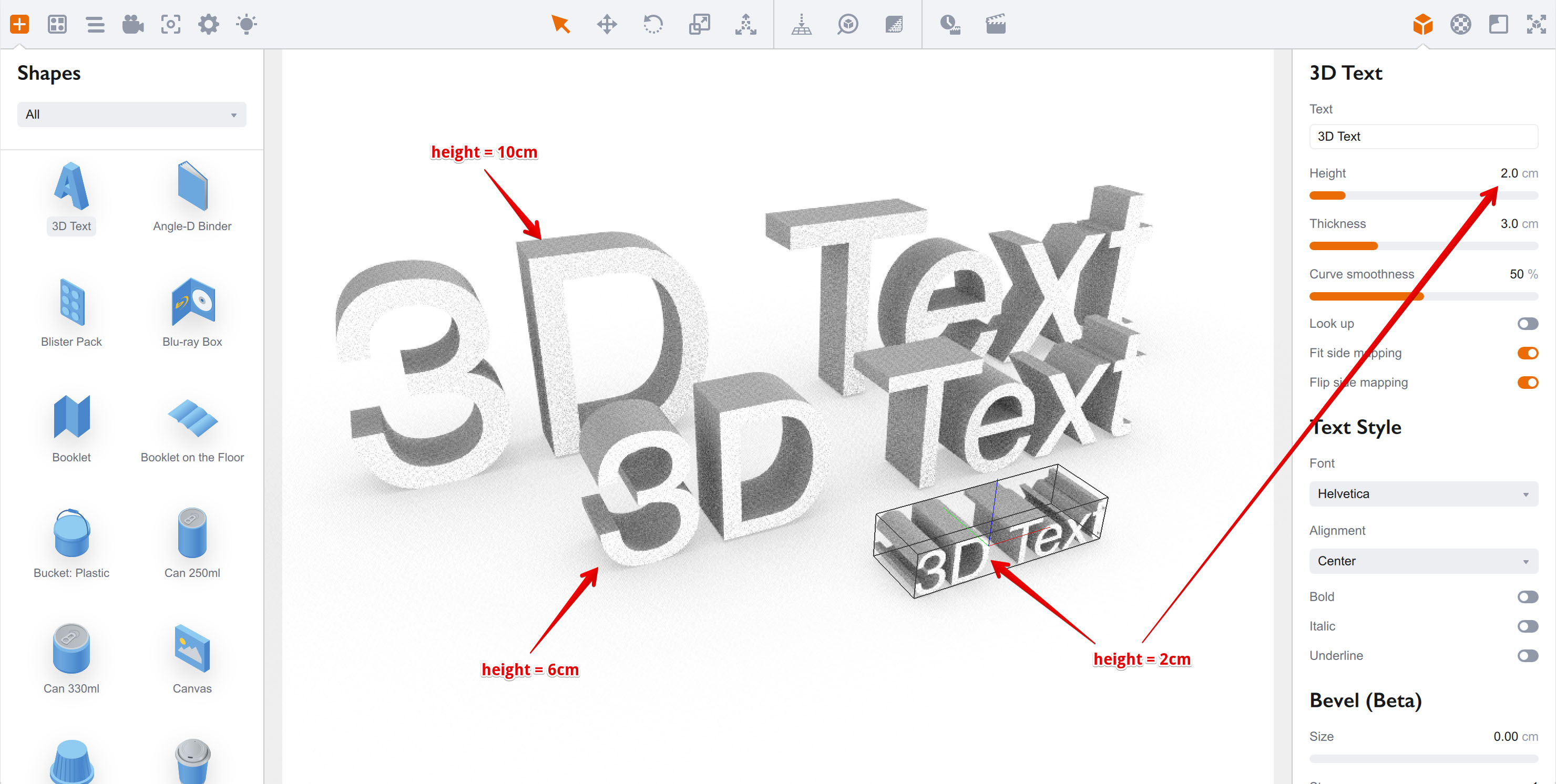
Task: Select the 3D Text shape in the library
Action: click(x=70, y=193)
